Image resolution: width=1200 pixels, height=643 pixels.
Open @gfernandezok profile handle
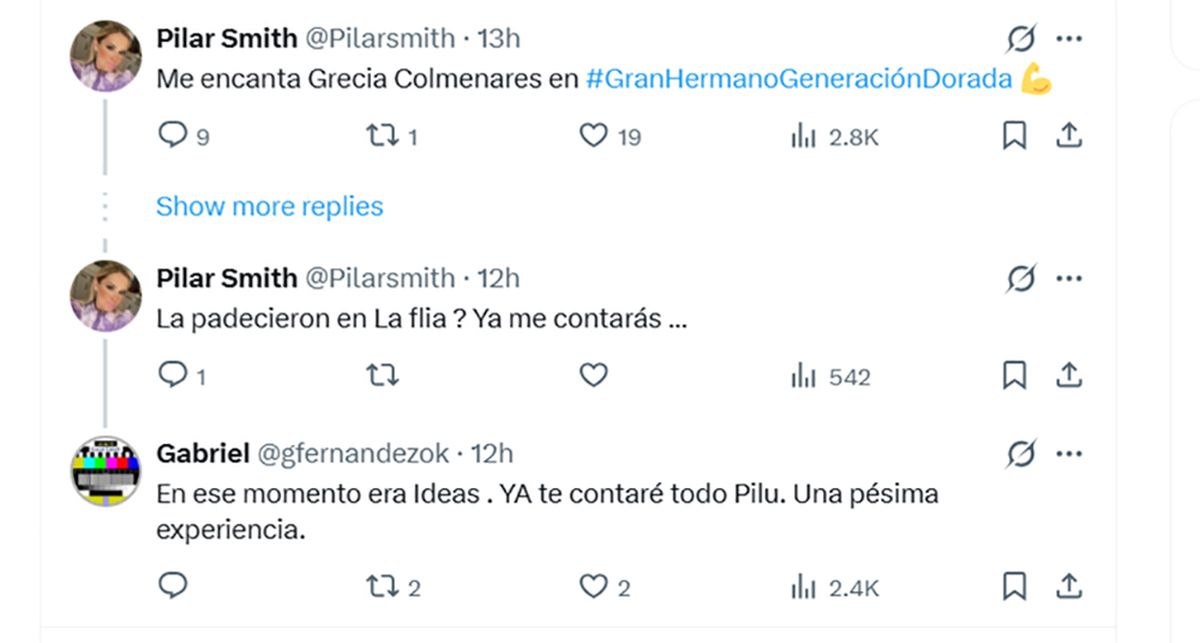tap(353, 454)
